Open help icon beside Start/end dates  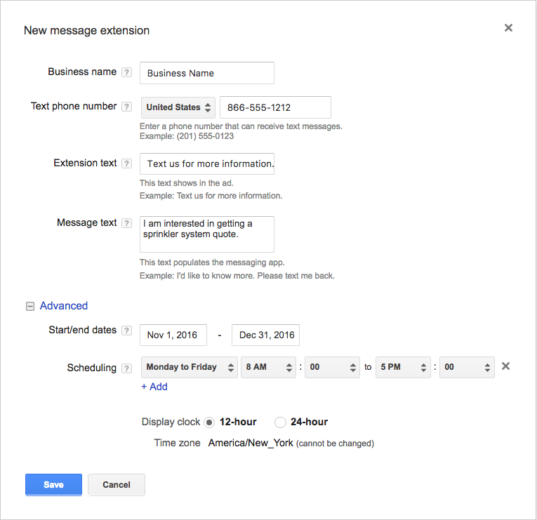pos(127,331)
